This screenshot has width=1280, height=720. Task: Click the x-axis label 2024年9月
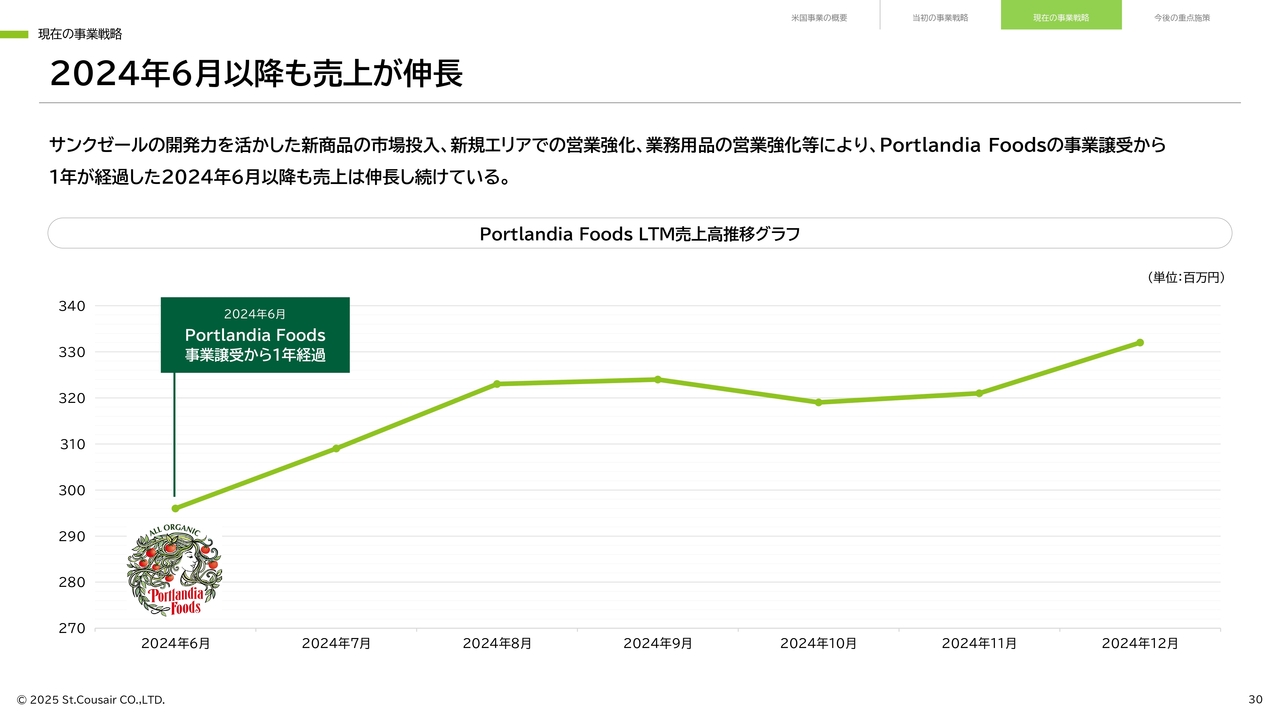pos(657,643)
